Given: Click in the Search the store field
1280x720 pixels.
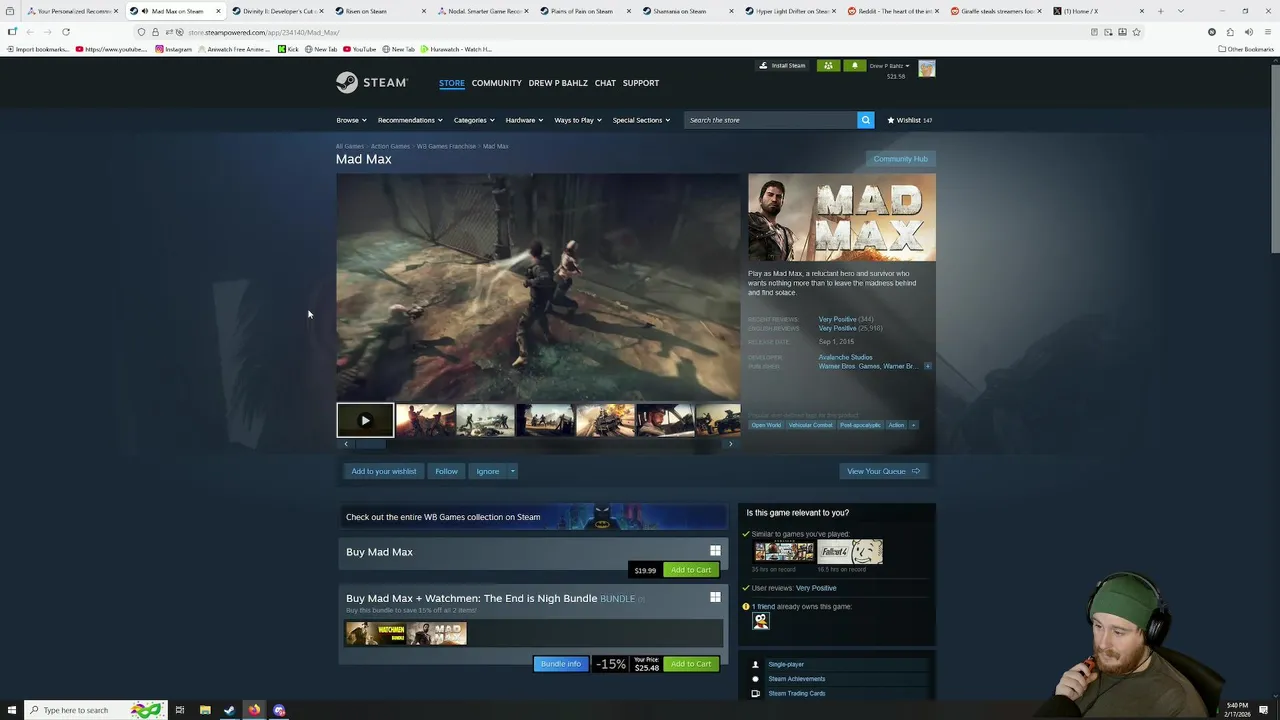Looking at the screenshot, I should point(770,120).
